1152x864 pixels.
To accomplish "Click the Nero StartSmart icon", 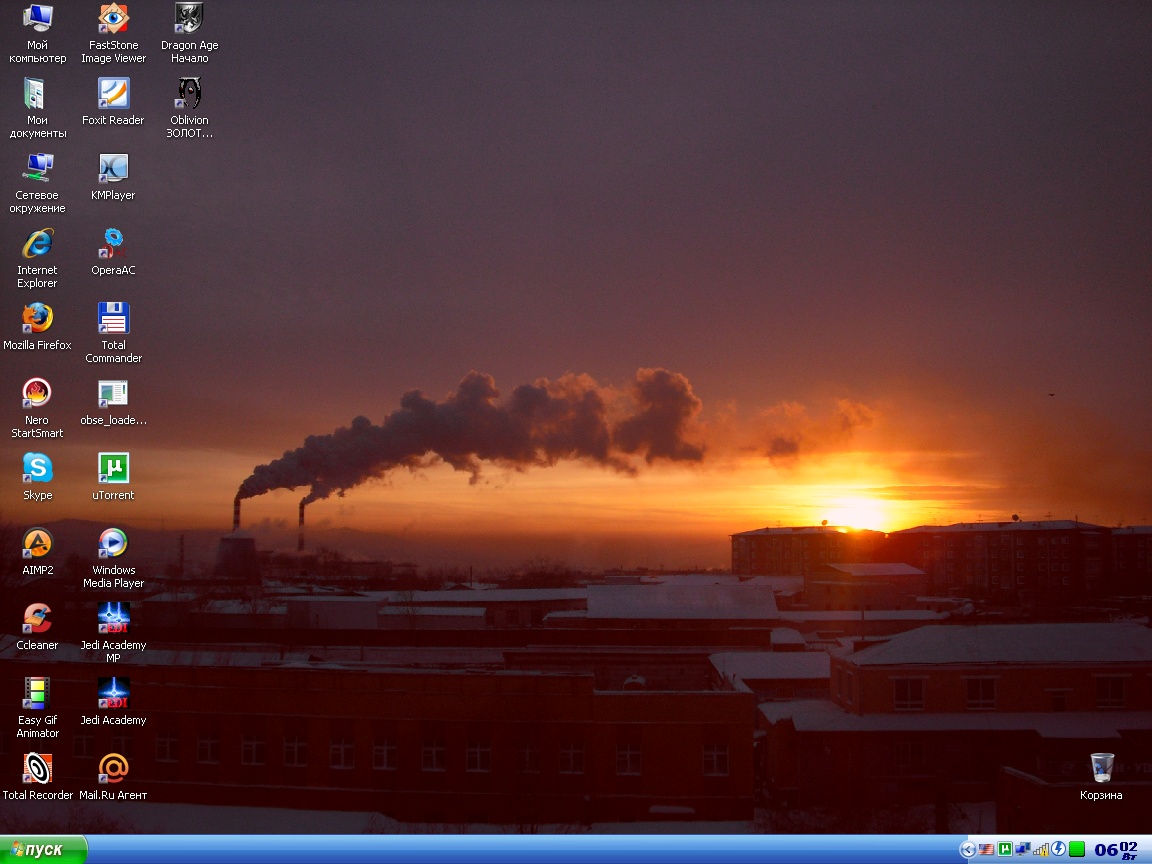I will tap(37, 394).
